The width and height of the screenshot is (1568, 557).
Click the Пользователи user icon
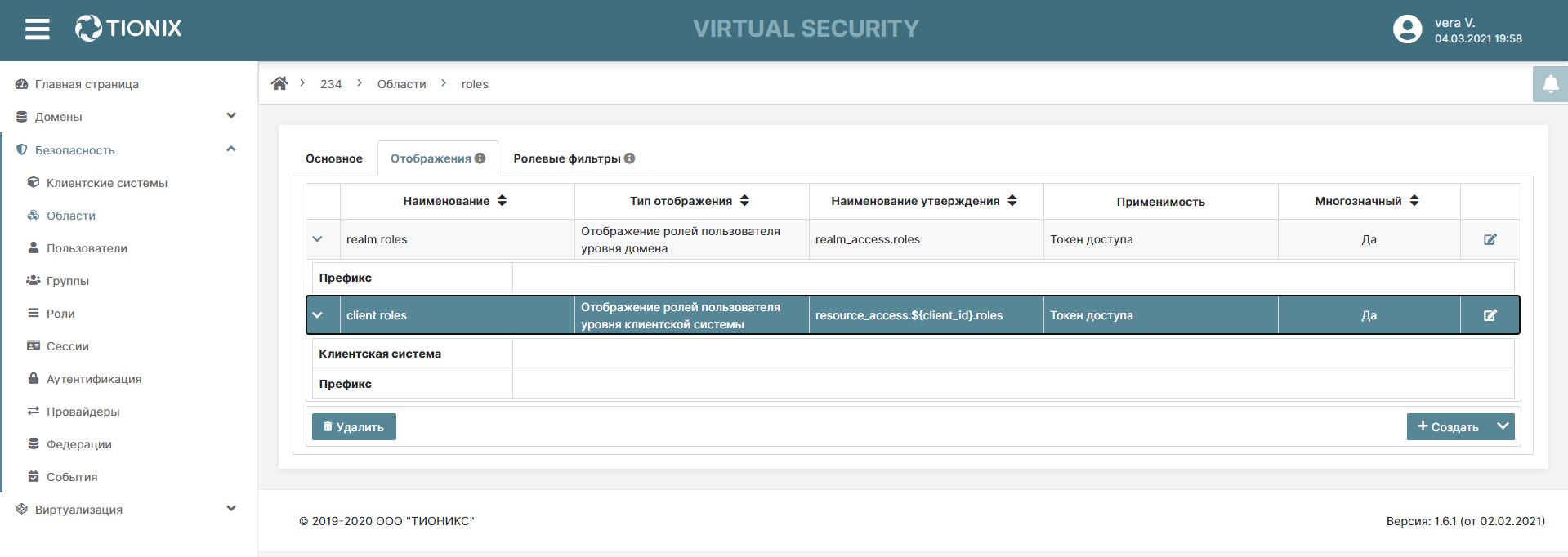pos(34,247)
